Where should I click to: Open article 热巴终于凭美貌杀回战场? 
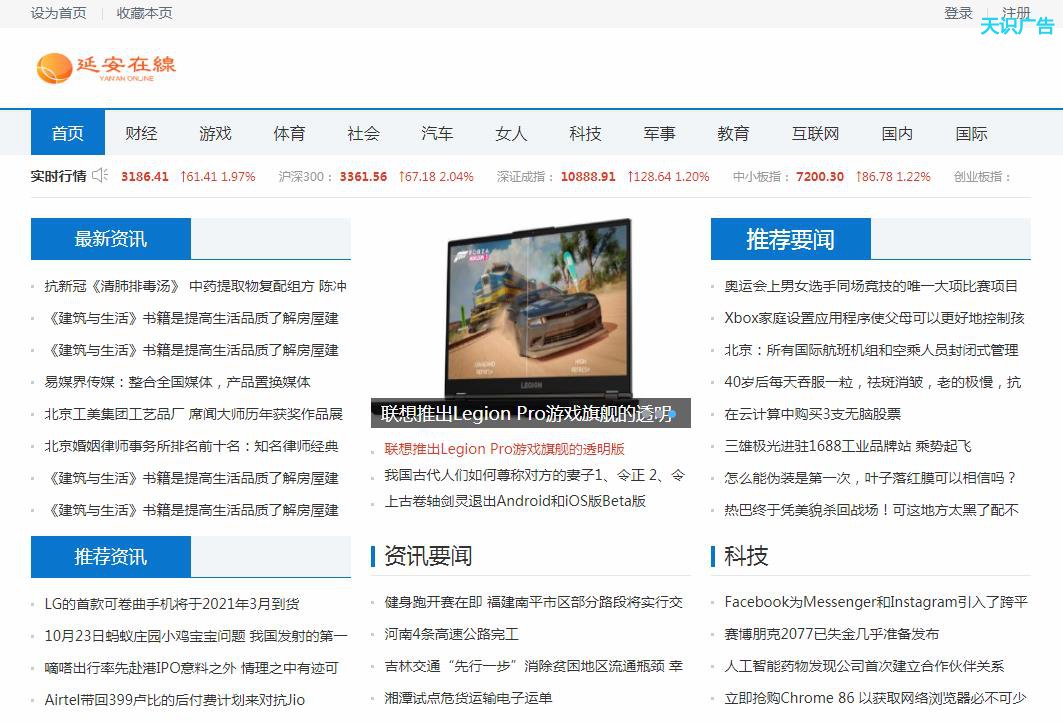[x=871, y=510]
